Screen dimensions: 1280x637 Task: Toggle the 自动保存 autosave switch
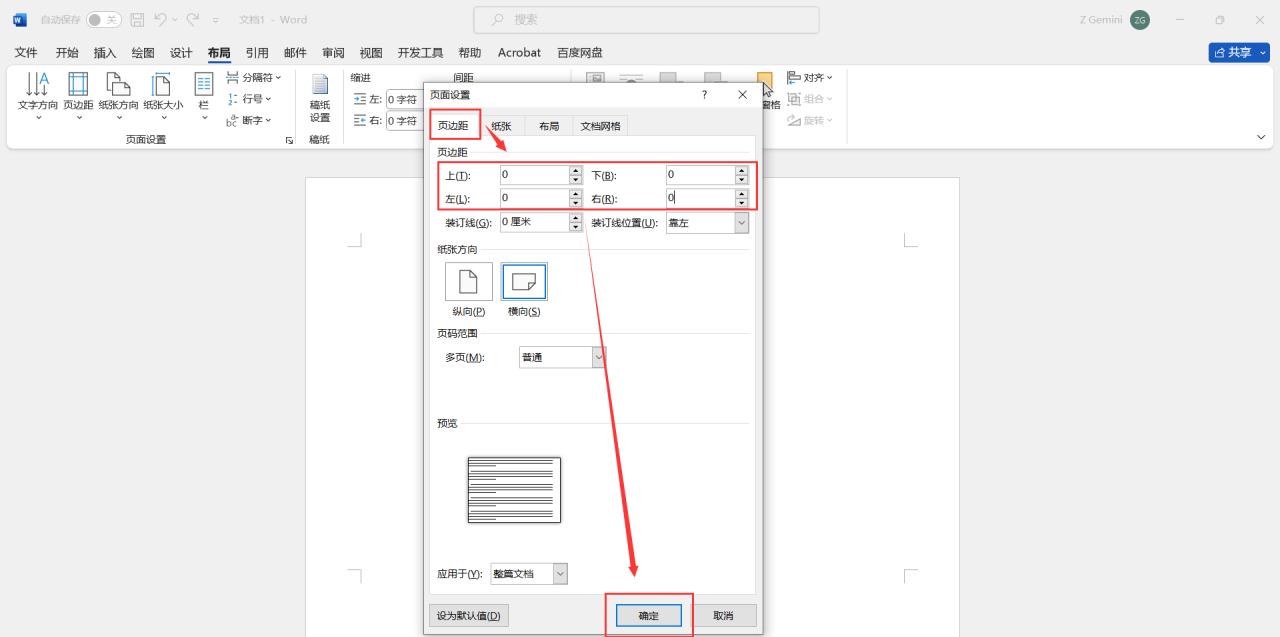(x=103, y=20)
